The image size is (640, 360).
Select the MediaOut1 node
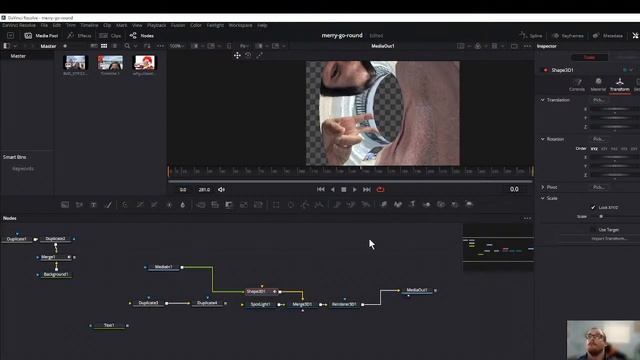[x=417, y=290]
